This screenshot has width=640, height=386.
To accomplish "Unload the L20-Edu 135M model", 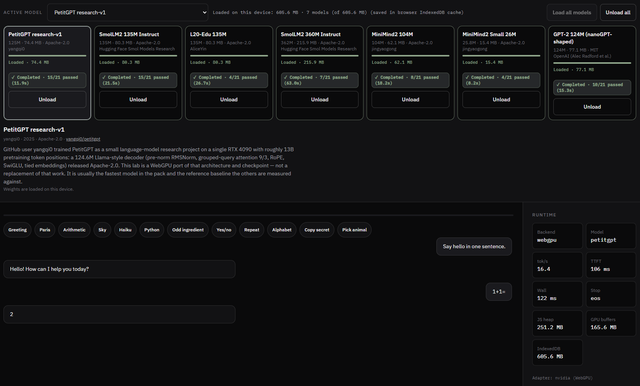I will pyautogui.click(x=229, y=100).
